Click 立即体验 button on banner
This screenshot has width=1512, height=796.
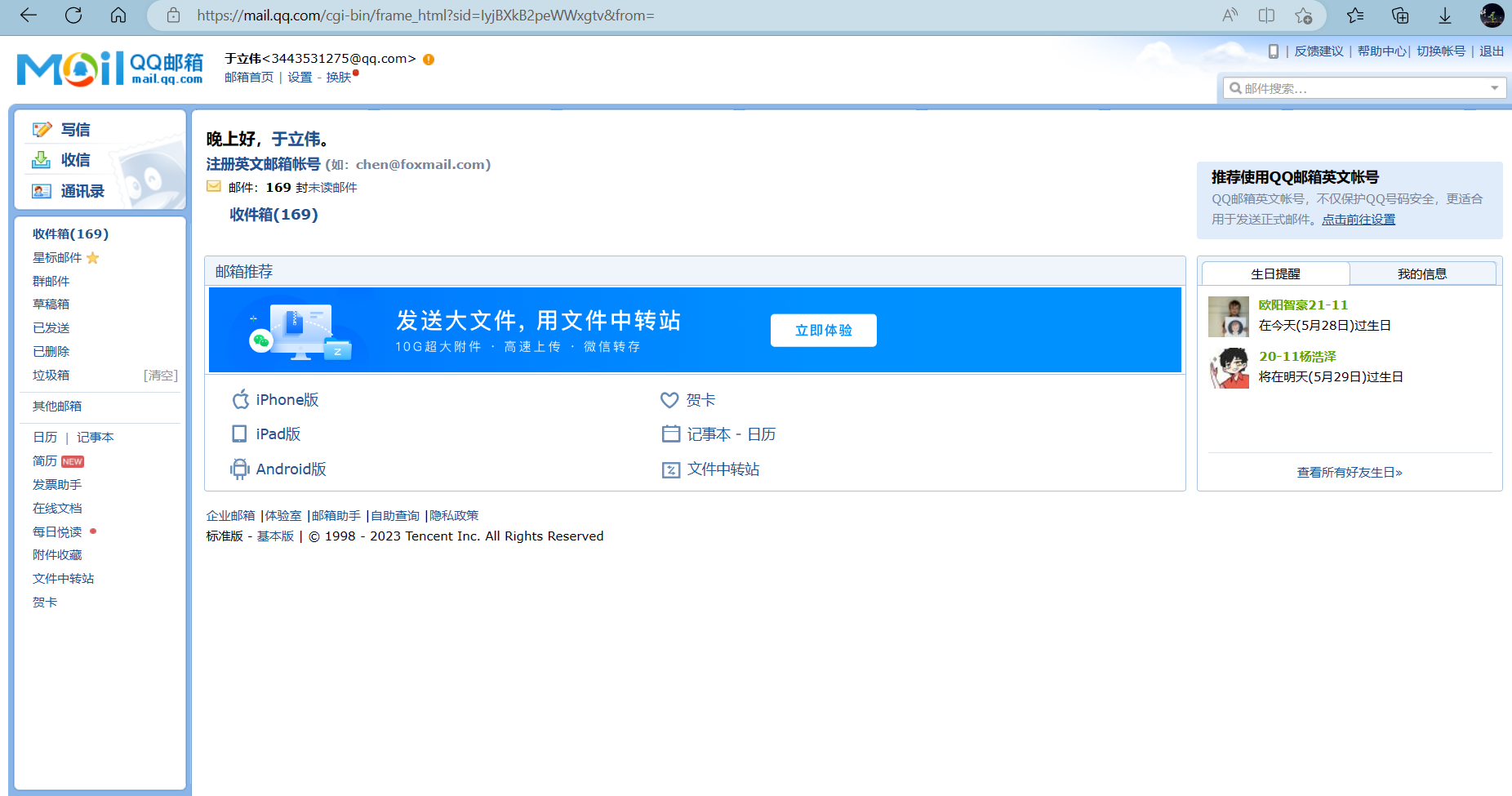pyautogui.click(x=824, y=331)
